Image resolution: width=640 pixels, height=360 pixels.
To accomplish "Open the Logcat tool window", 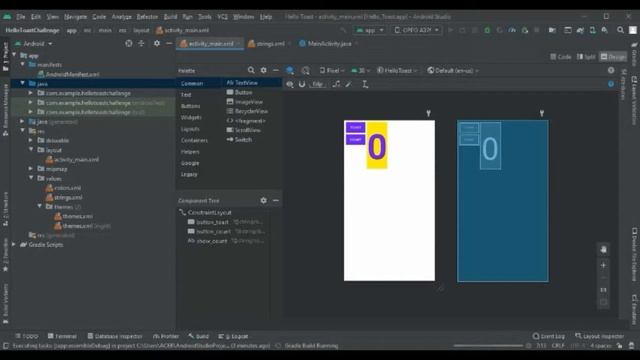I will (233, 336).
